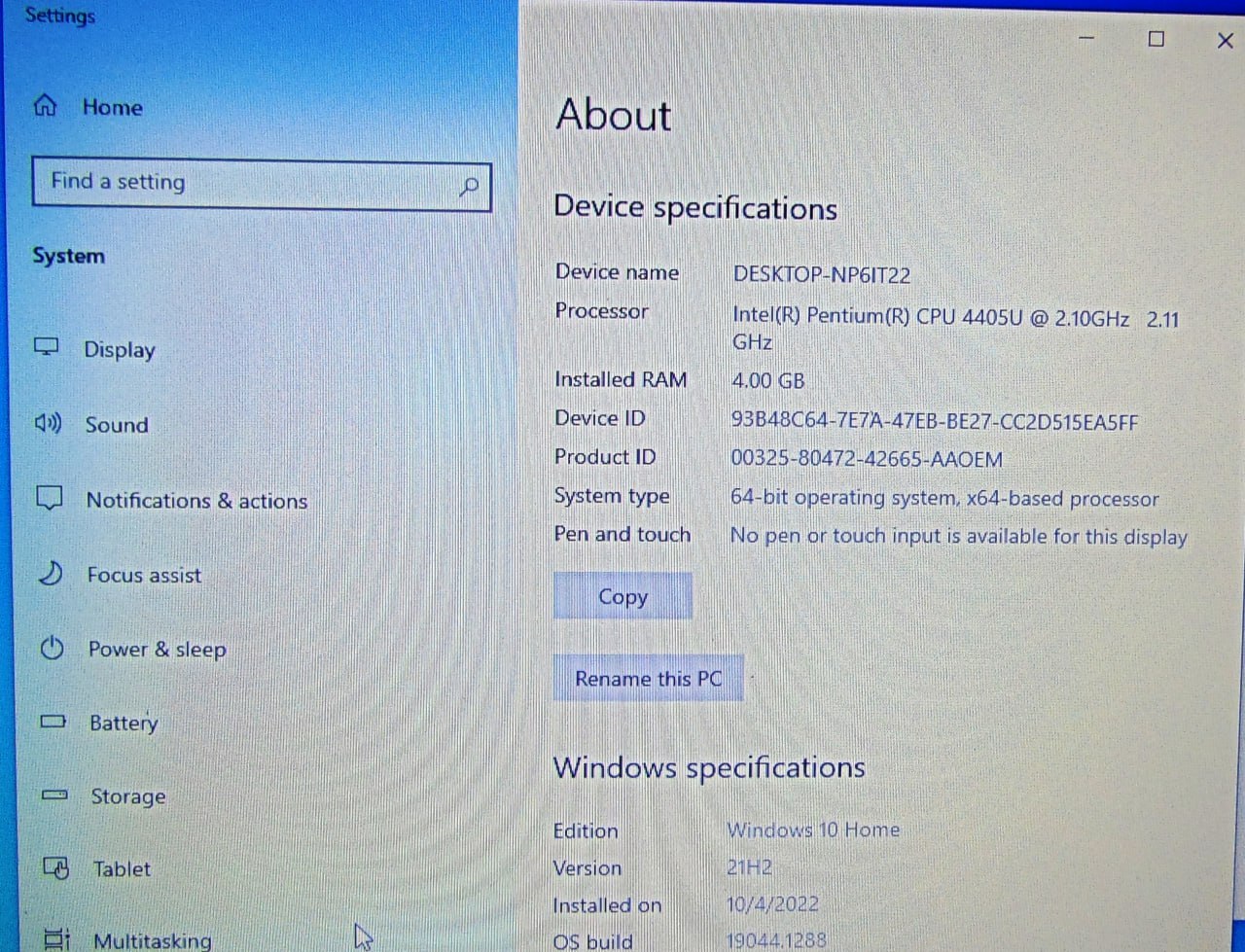Click the Sound speaker icon
This screenshot has height=952, width=1245.
point(48,423)
